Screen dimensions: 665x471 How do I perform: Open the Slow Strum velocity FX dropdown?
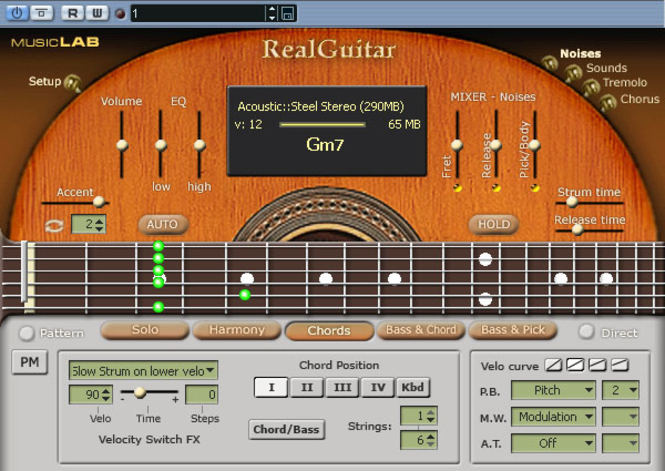coord(143,371)
